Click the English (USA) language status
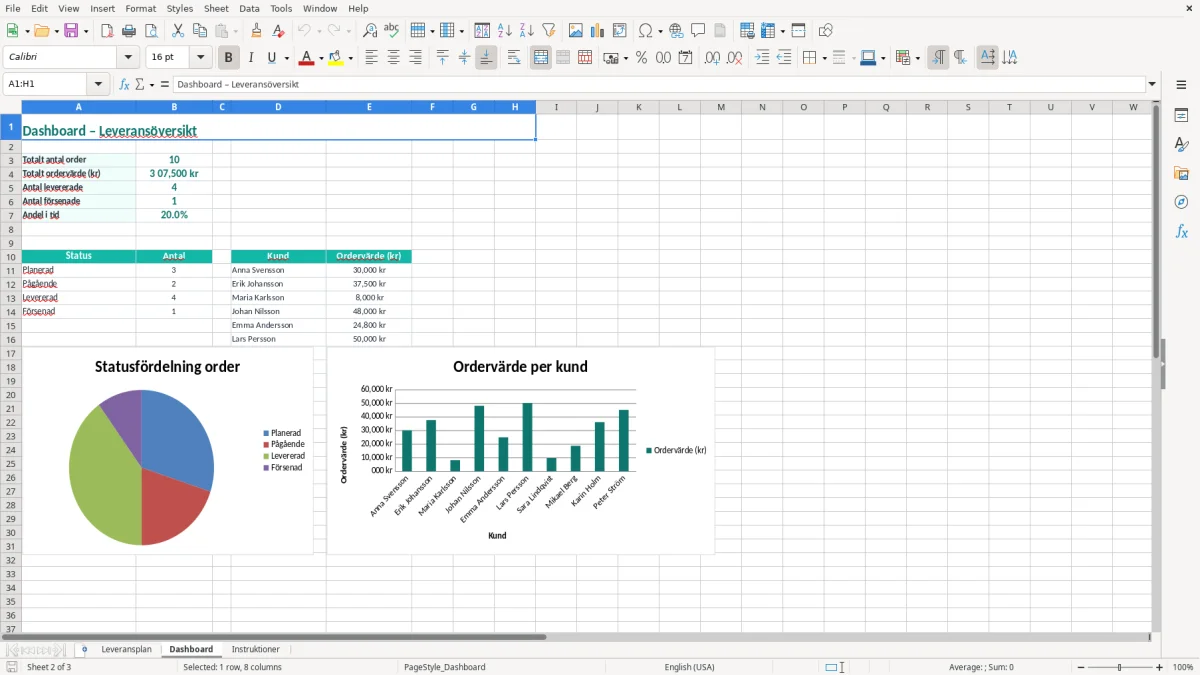Viewport: 1200px width, 675px height. [x=690, y=667]
